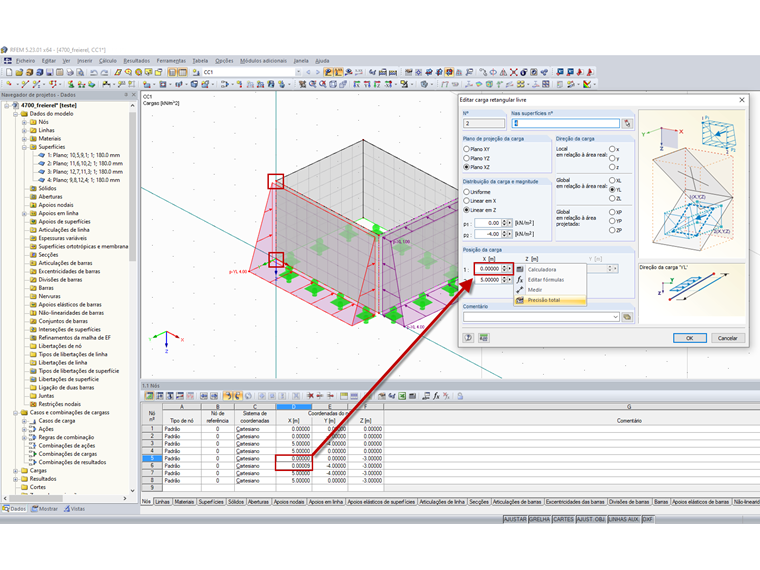Select Plano XZ projection plane
760x570 pixels.
pos(466,167)
